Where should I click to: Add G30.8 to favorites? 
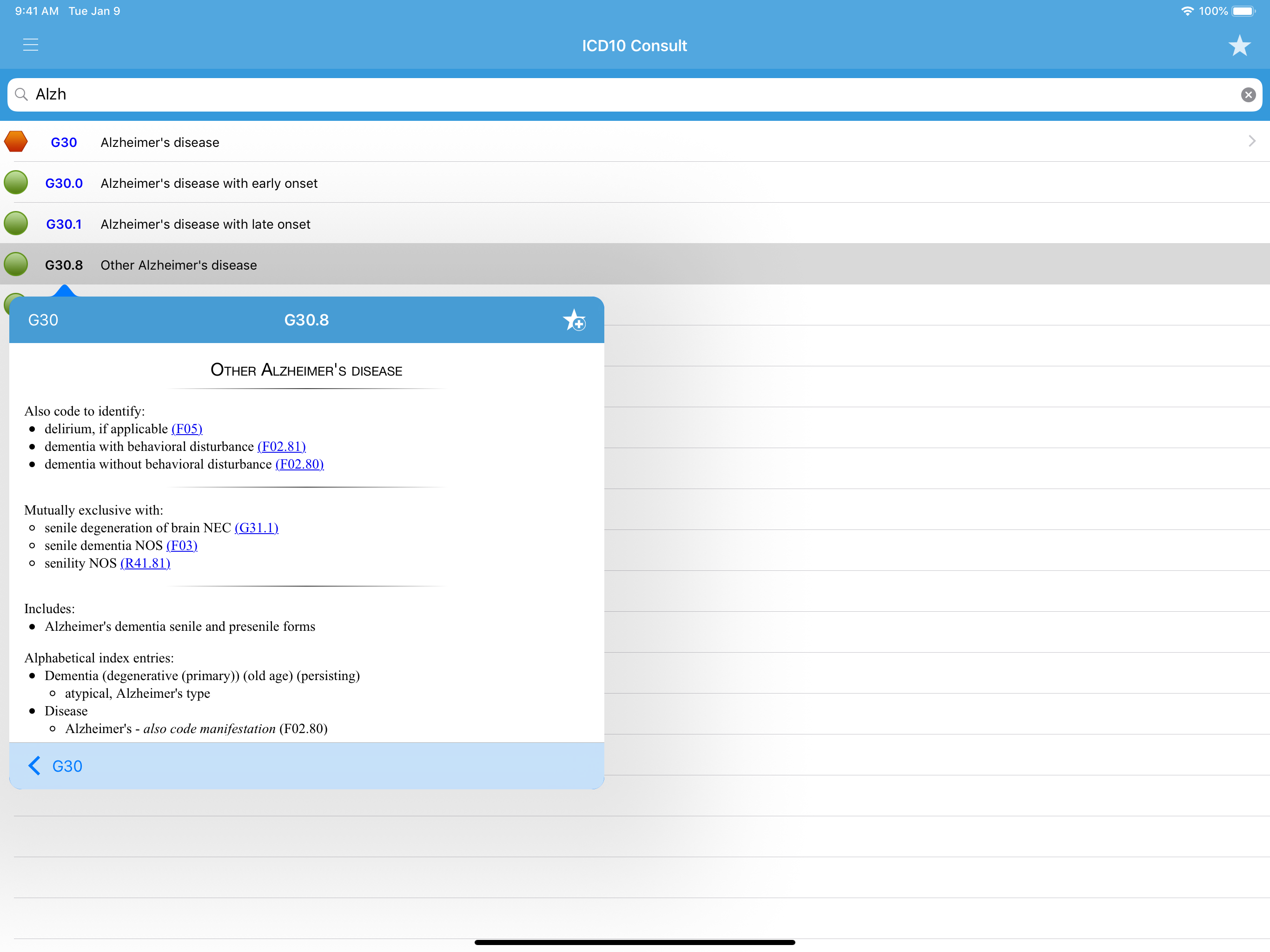click(x=574, y=320)
